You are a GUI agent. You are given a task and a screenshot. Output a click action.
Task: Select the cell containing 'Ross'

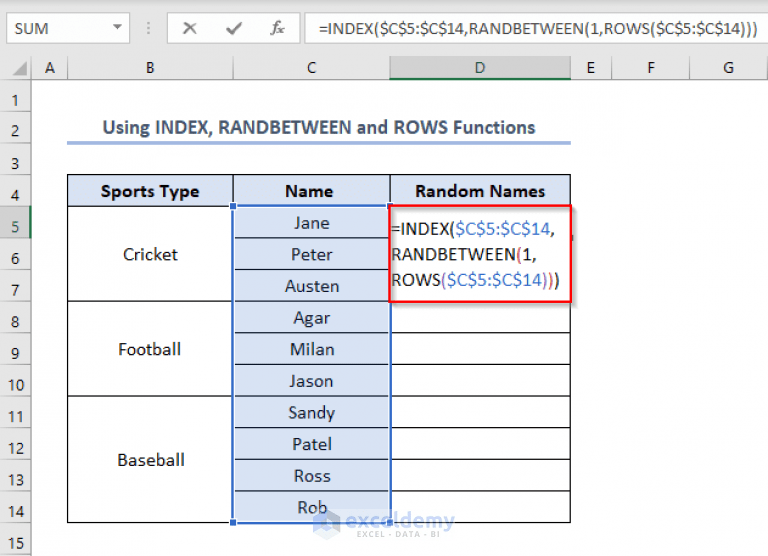point(312,475)
